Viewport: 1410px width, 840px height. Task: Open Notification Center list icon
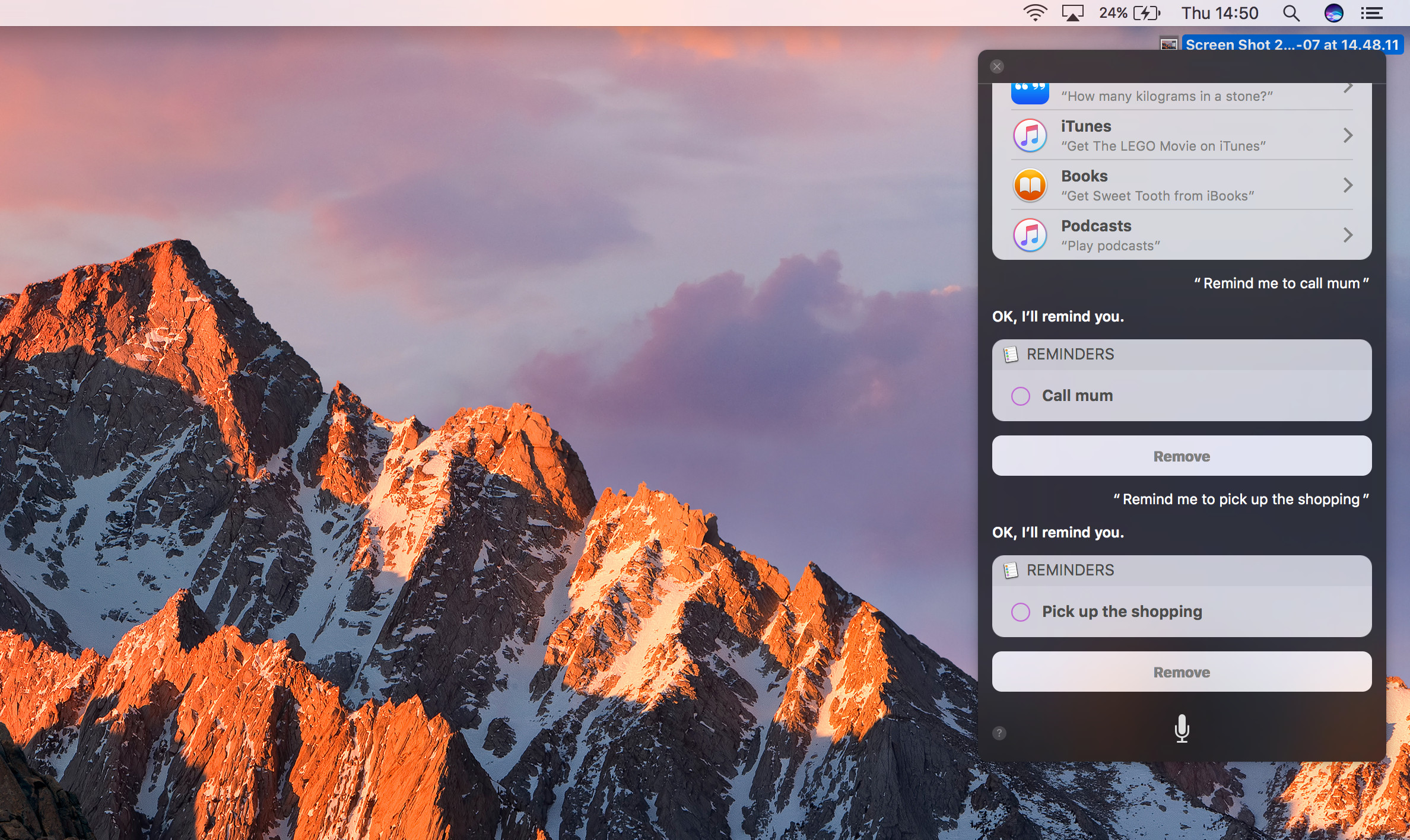[1371, 13]
